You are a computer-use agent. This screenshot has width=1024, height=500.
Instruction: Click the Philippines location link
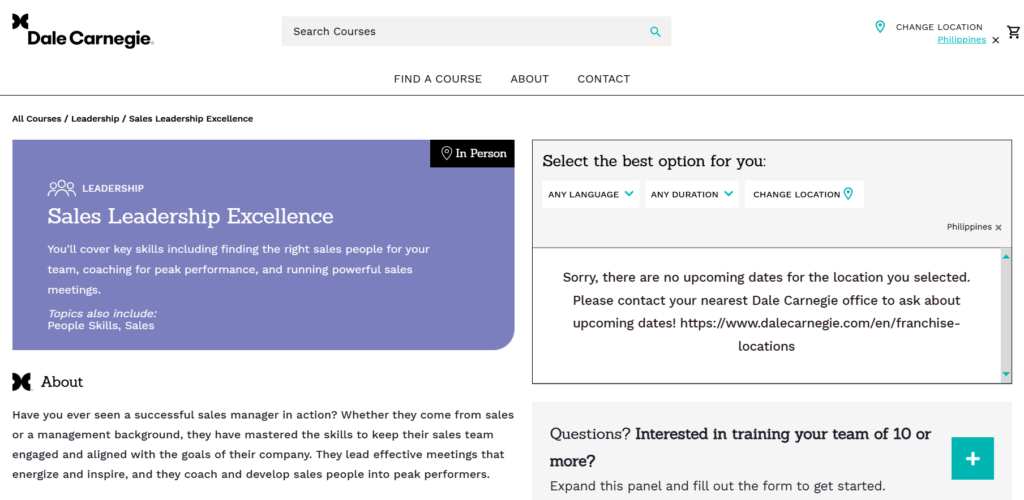coord(961,40)
